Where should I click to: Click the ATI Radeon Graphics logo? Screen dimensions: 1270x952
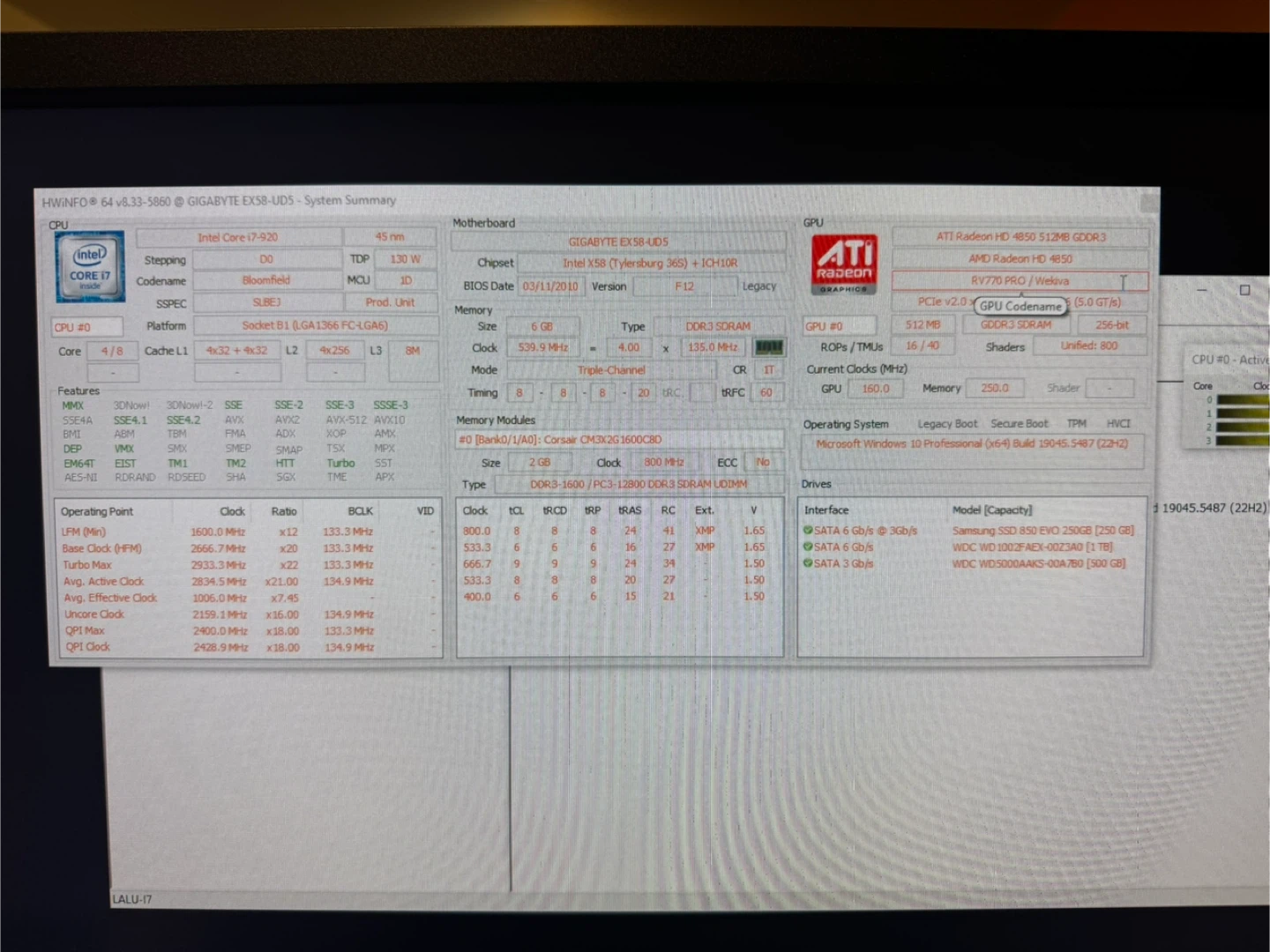844,264
